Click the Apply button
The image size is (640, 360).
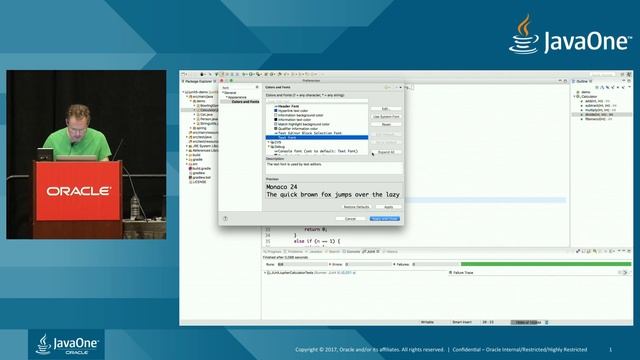point(389,207)
